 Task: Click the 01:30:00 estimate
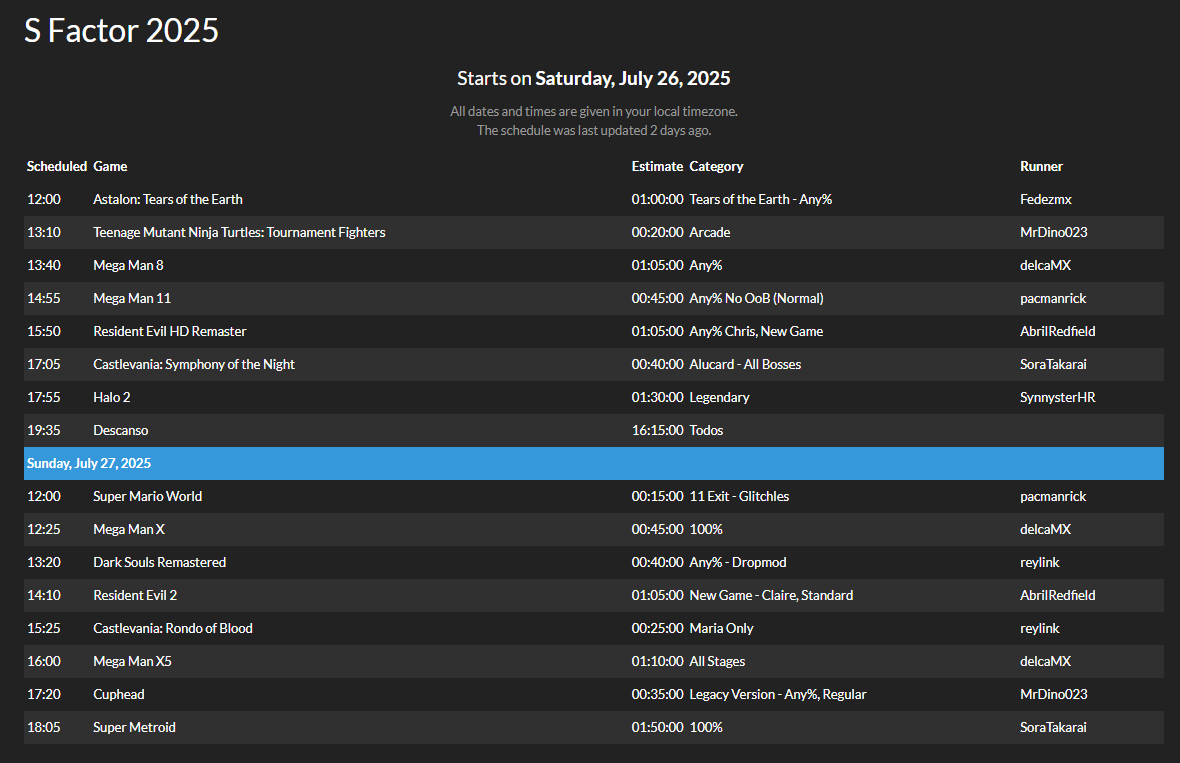[x=657, y=397]
